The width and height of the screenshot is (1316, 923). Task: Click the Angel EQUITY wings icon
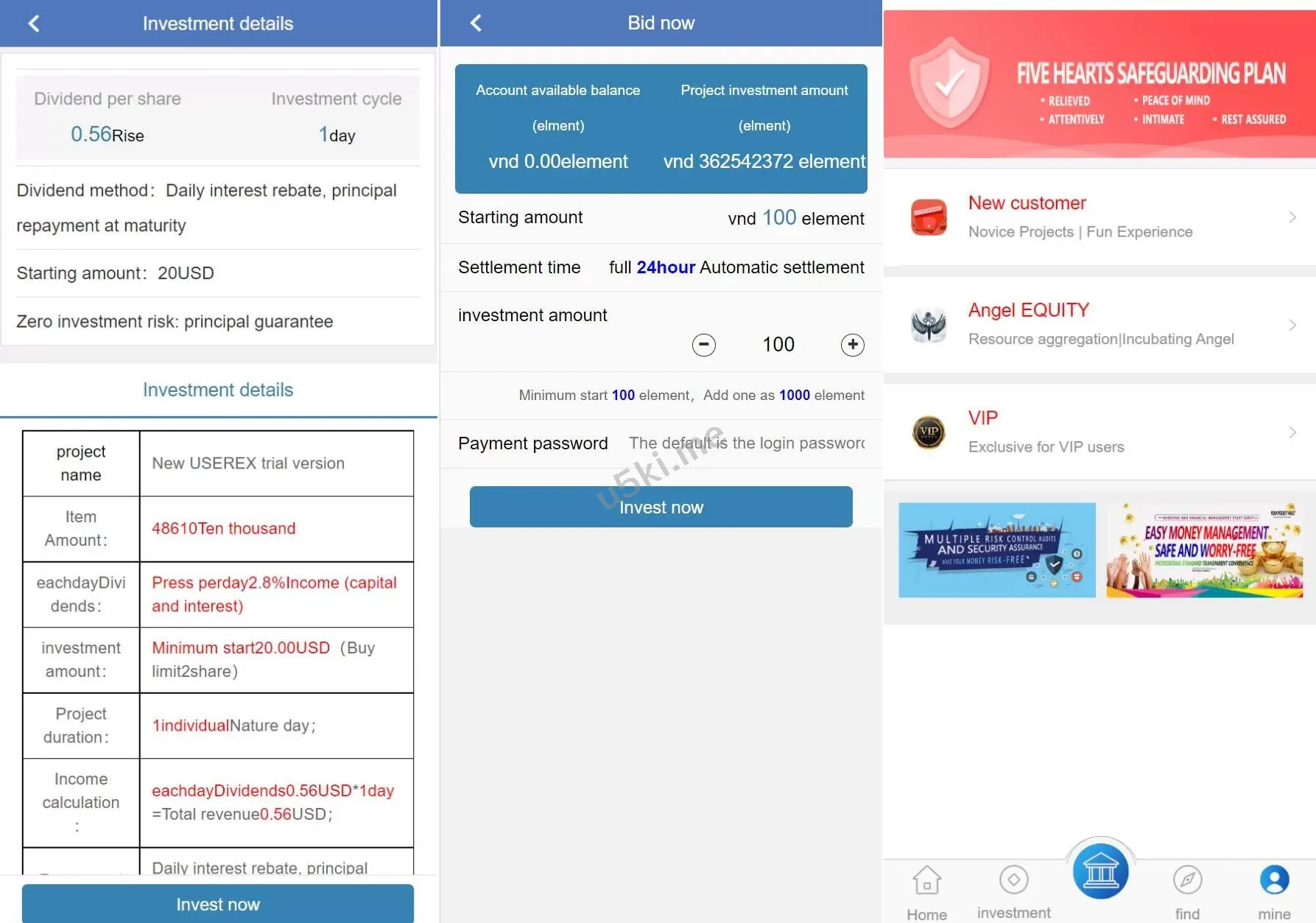tap(929, 325)
